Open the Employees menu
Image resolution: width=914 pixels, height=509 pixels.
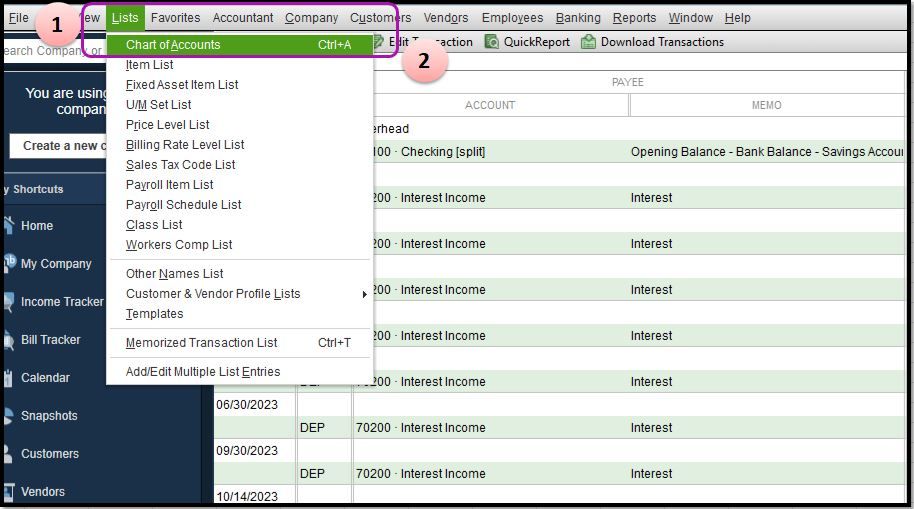coord(512,18)
